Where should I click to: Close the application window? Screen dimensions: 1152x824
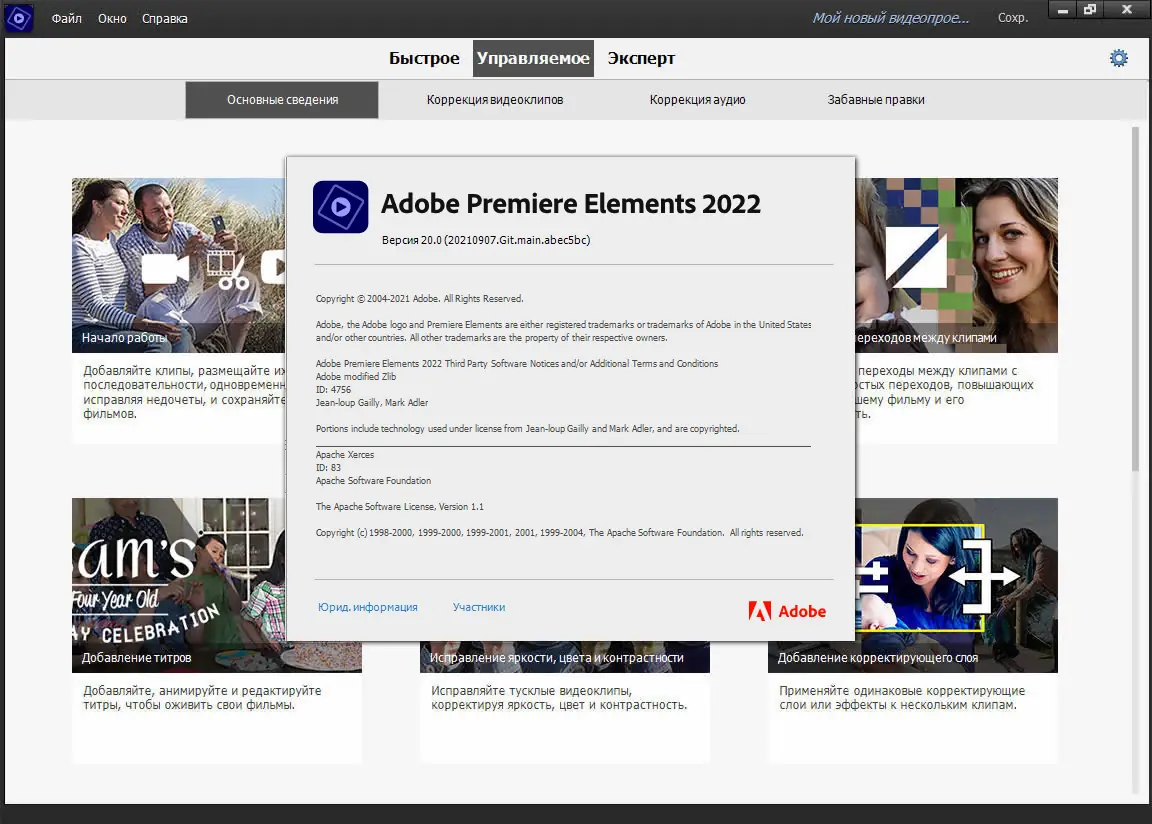(1127, 10)
